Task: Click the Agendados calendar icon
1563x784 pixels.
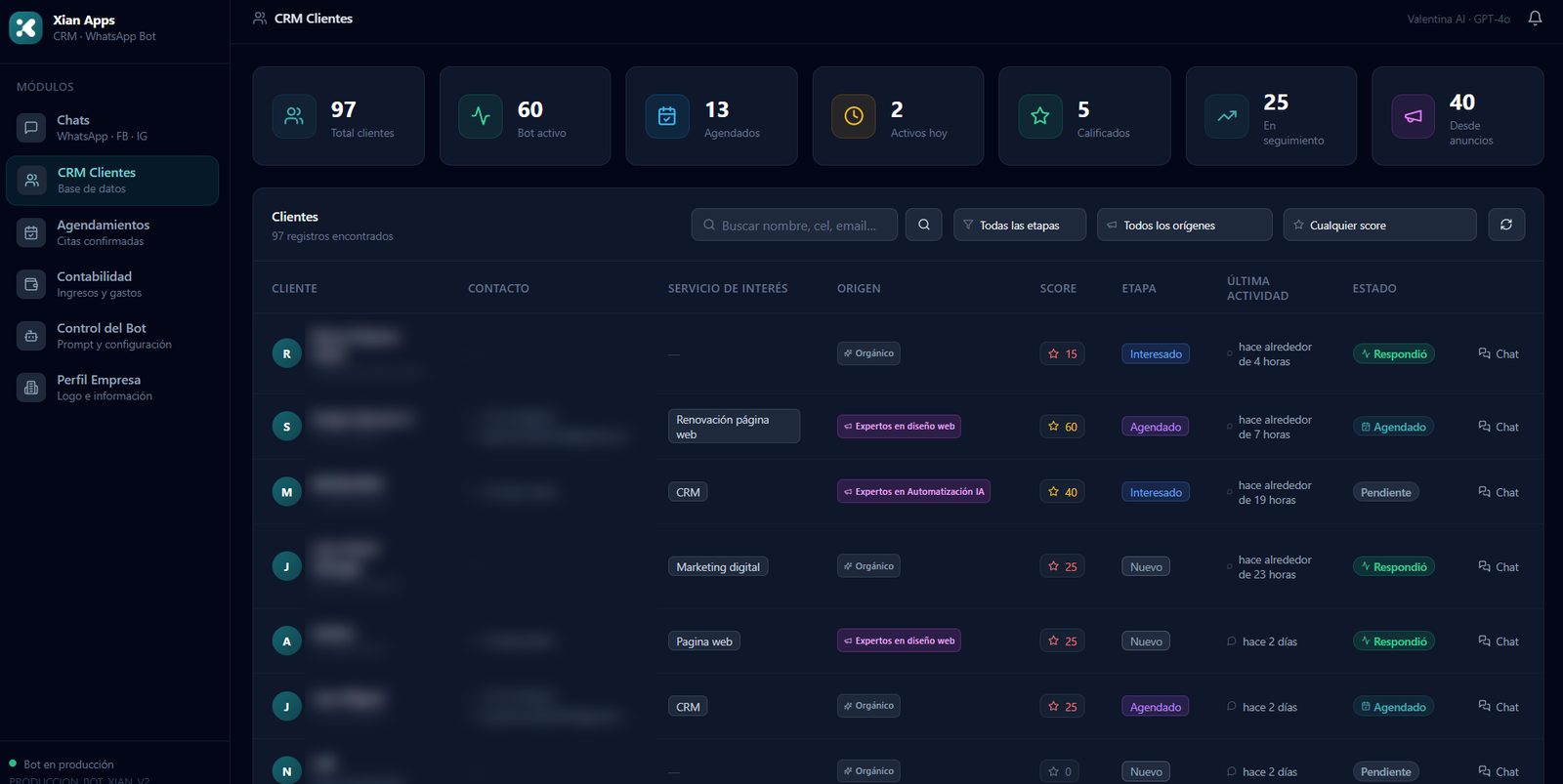Action: pos(667,116)
